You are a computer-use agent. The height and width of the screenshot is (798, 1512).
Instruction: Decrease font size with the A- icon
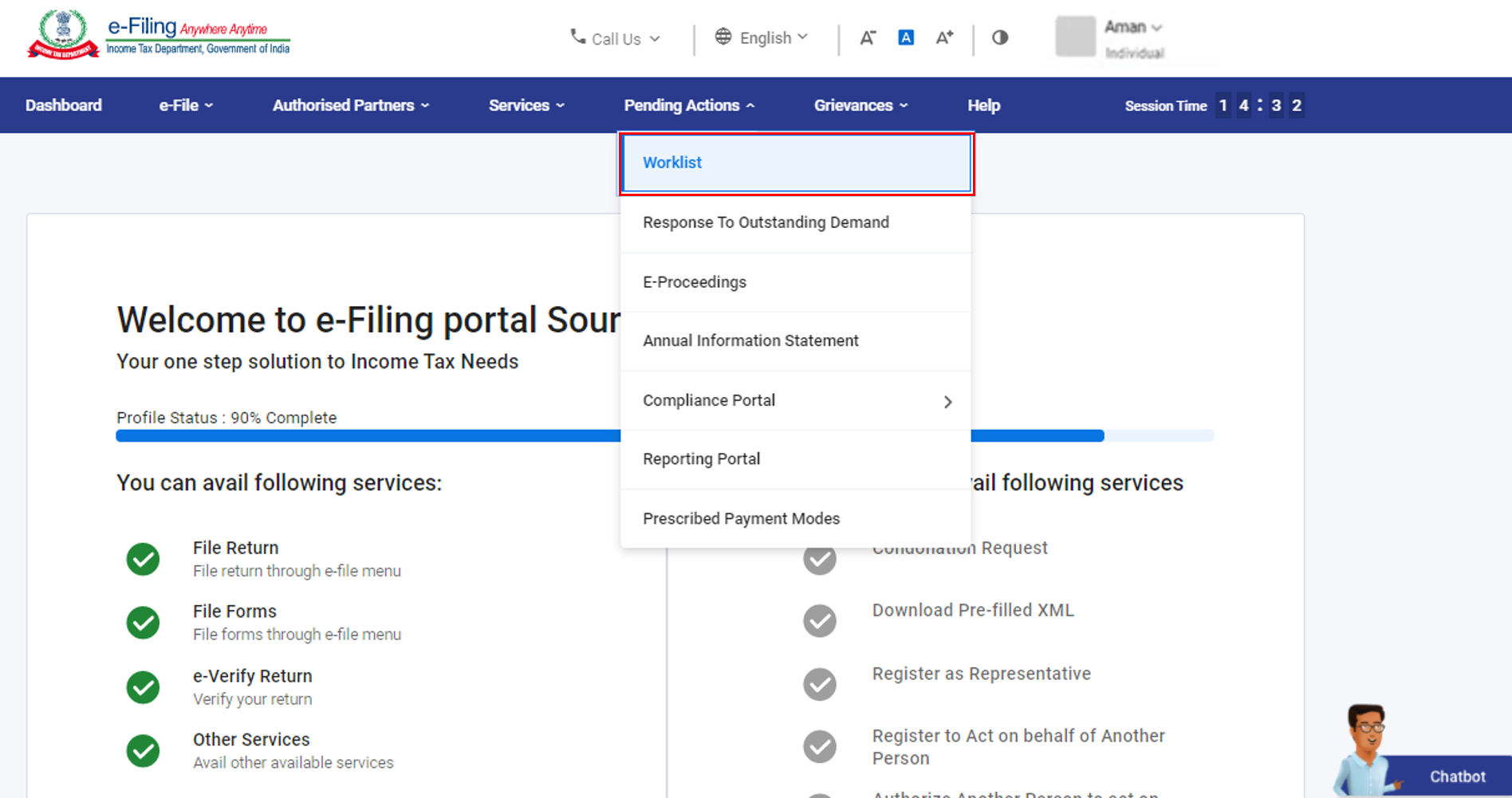tap(868, 37)
